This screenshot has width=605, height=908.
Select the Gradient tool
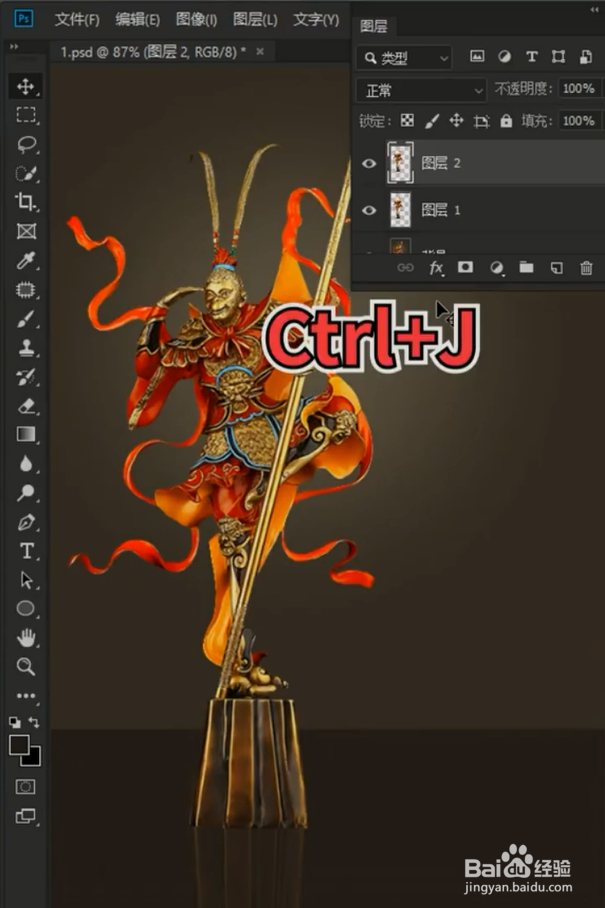[x=25, y=434]
